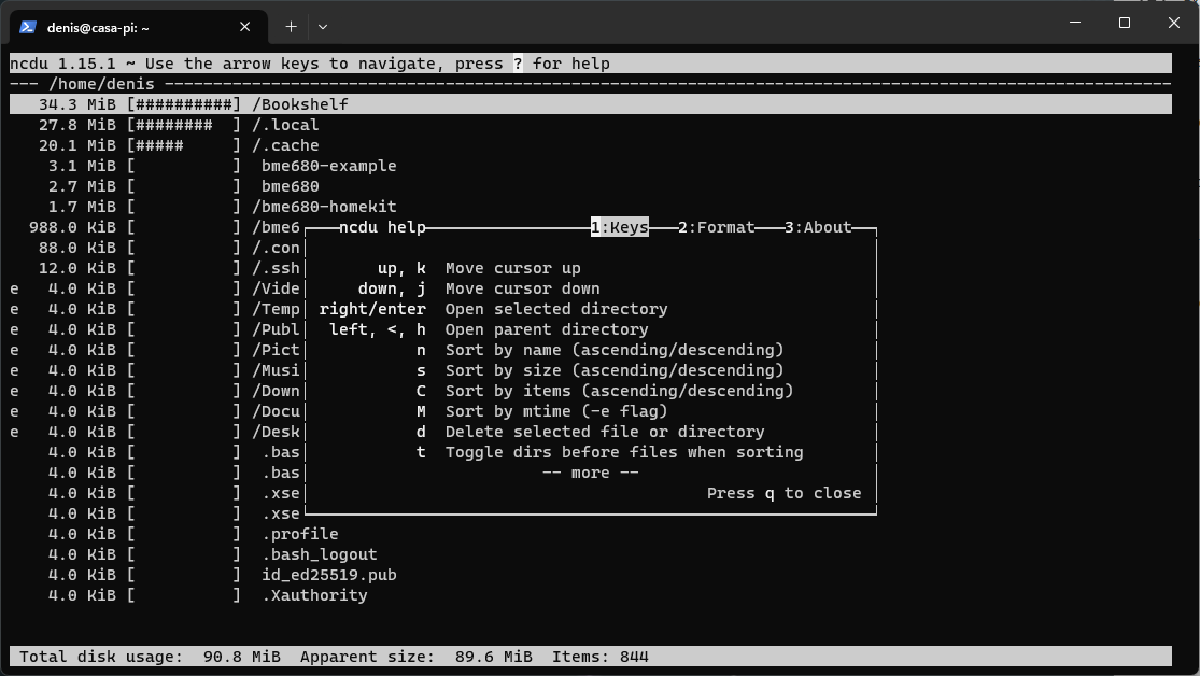Click the 'Total disk usage: 90.8 MiB' status
This screenshot has width=1200, height=676.
[150, 657]
